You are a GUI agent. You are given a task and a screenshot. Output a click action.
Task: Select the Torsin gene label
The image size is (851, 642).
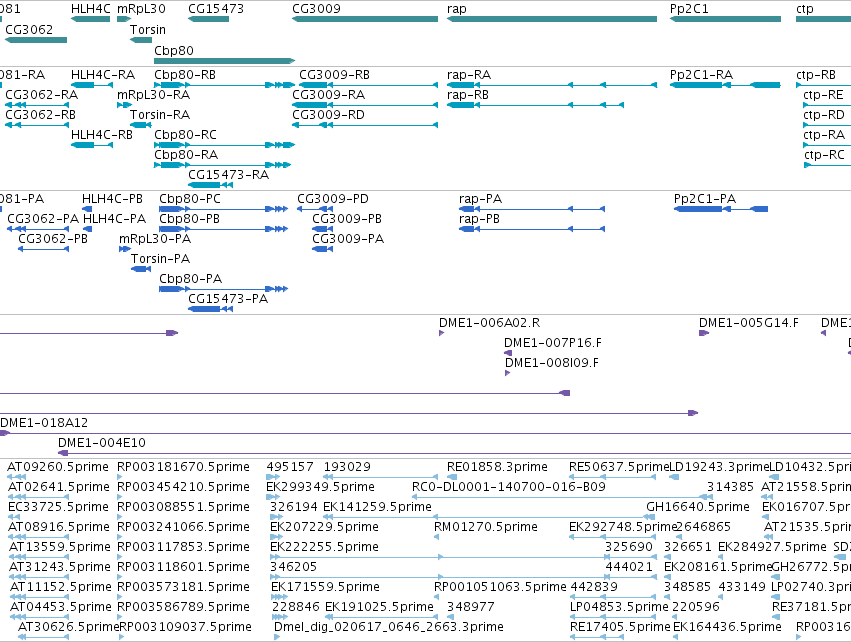[x=148, y=29]
